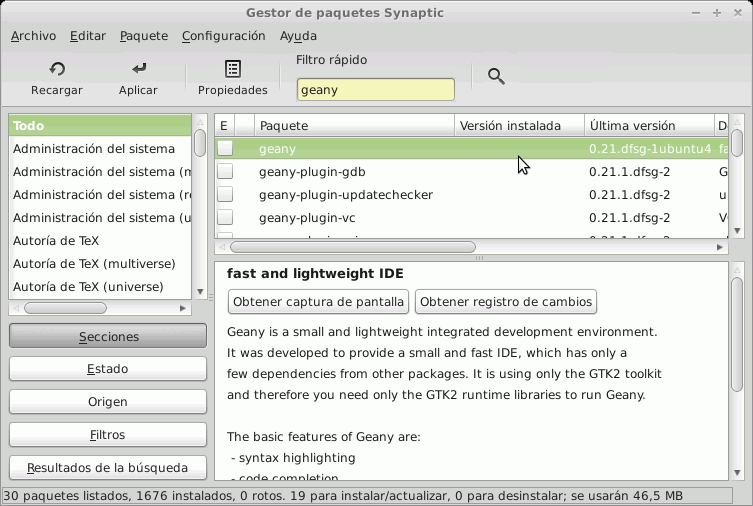Click the Recargar reload icon

click(x=57, y=70)
